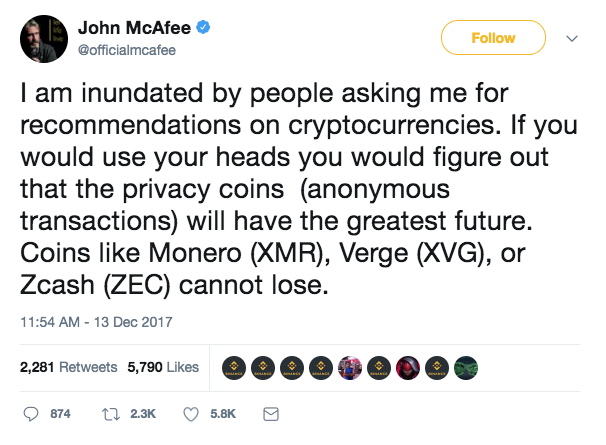Viewport: 606px width, 445px height.
Task: Retweet this tweet using the arrows icon
Action: [x=113, y=413]
